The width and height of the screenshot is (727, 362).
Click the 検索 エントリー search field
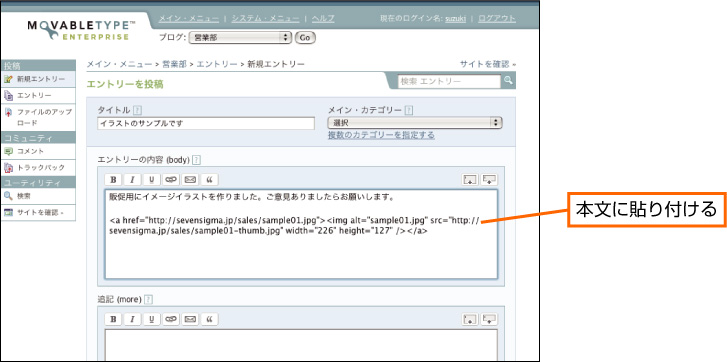(x=450, y=82)
